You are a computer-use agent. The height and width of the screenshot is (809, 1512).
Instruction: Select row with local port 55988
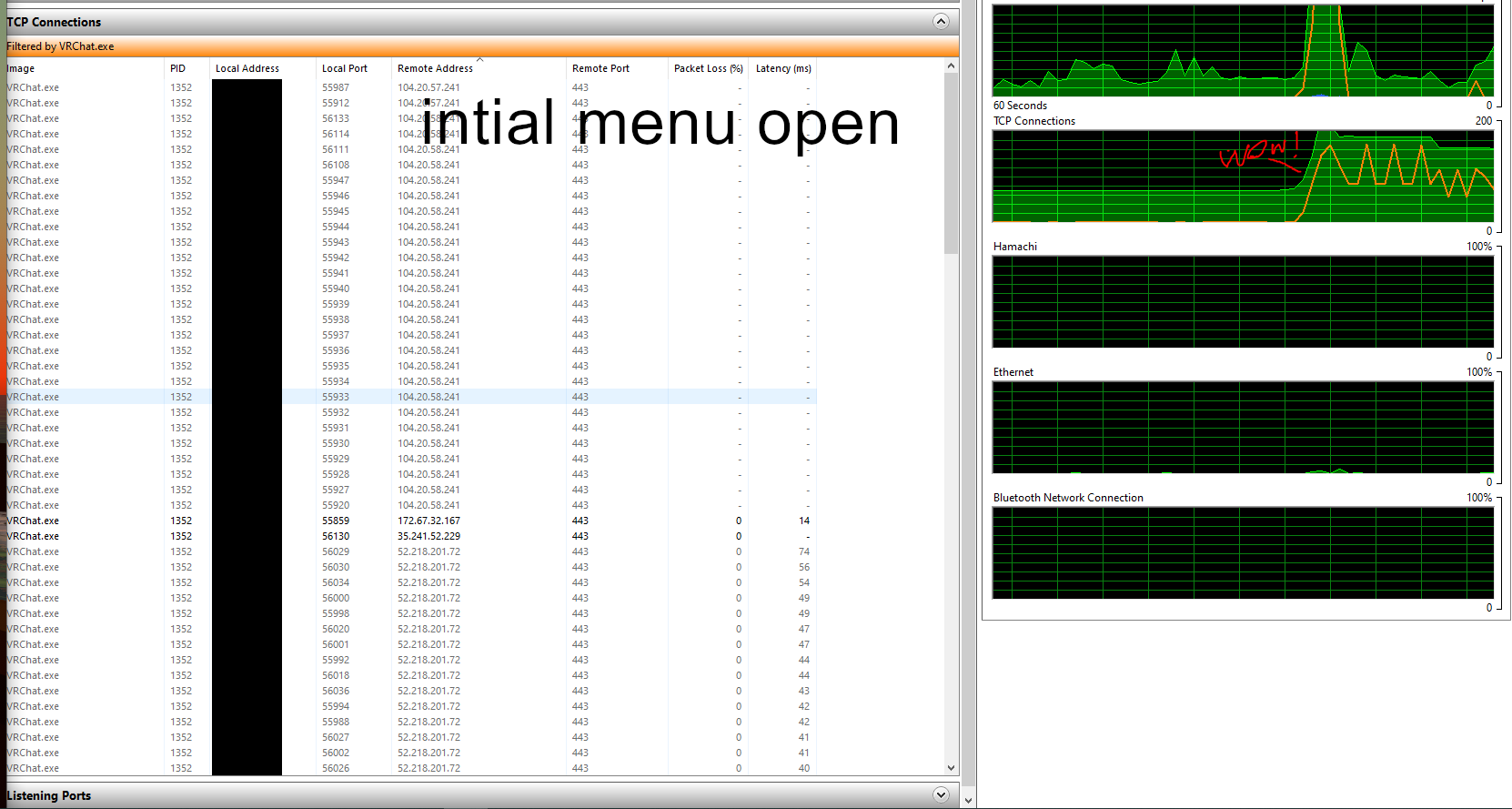[x=411, y=722]
